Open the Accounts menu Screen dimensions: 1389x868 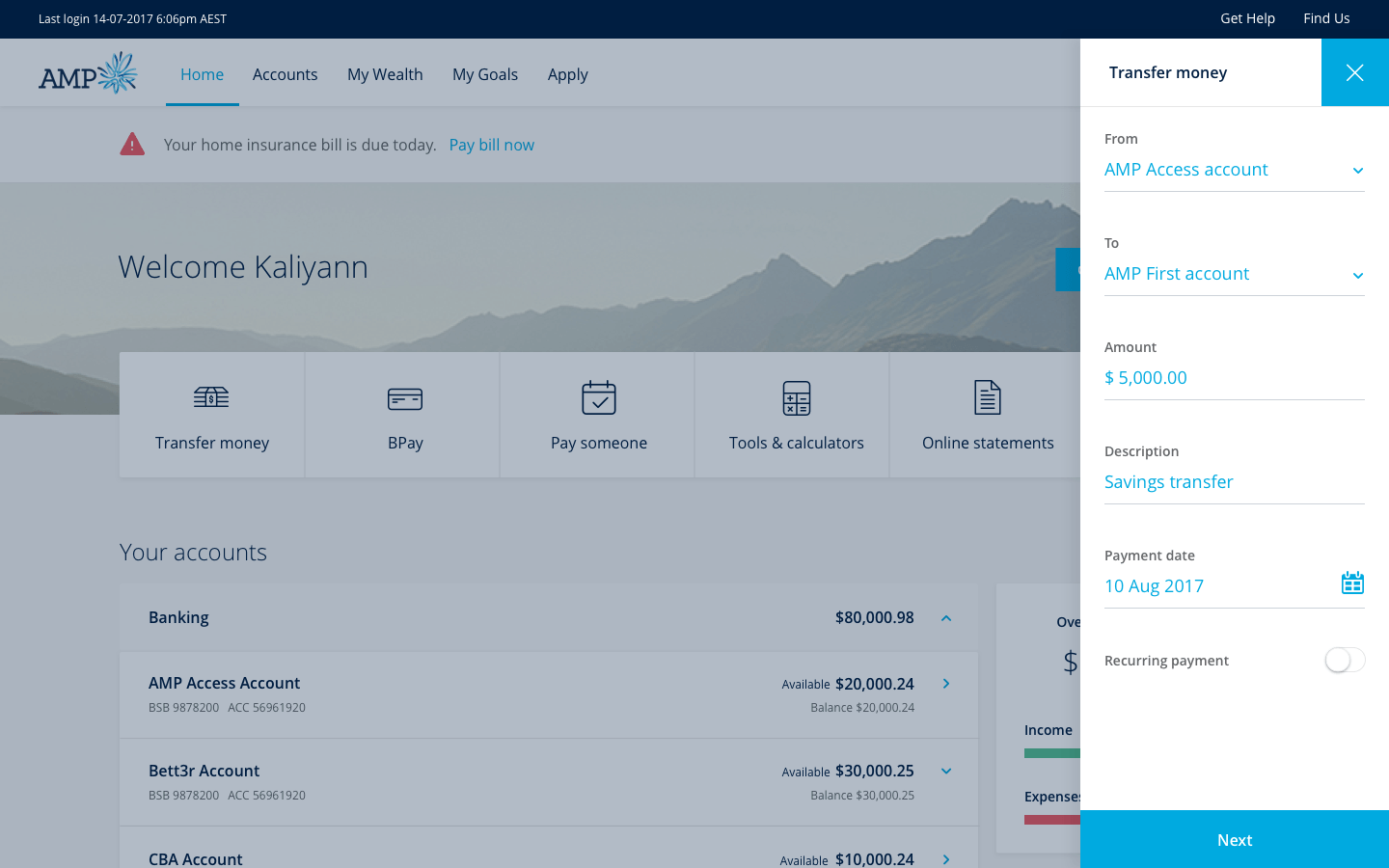coord(286,74)
